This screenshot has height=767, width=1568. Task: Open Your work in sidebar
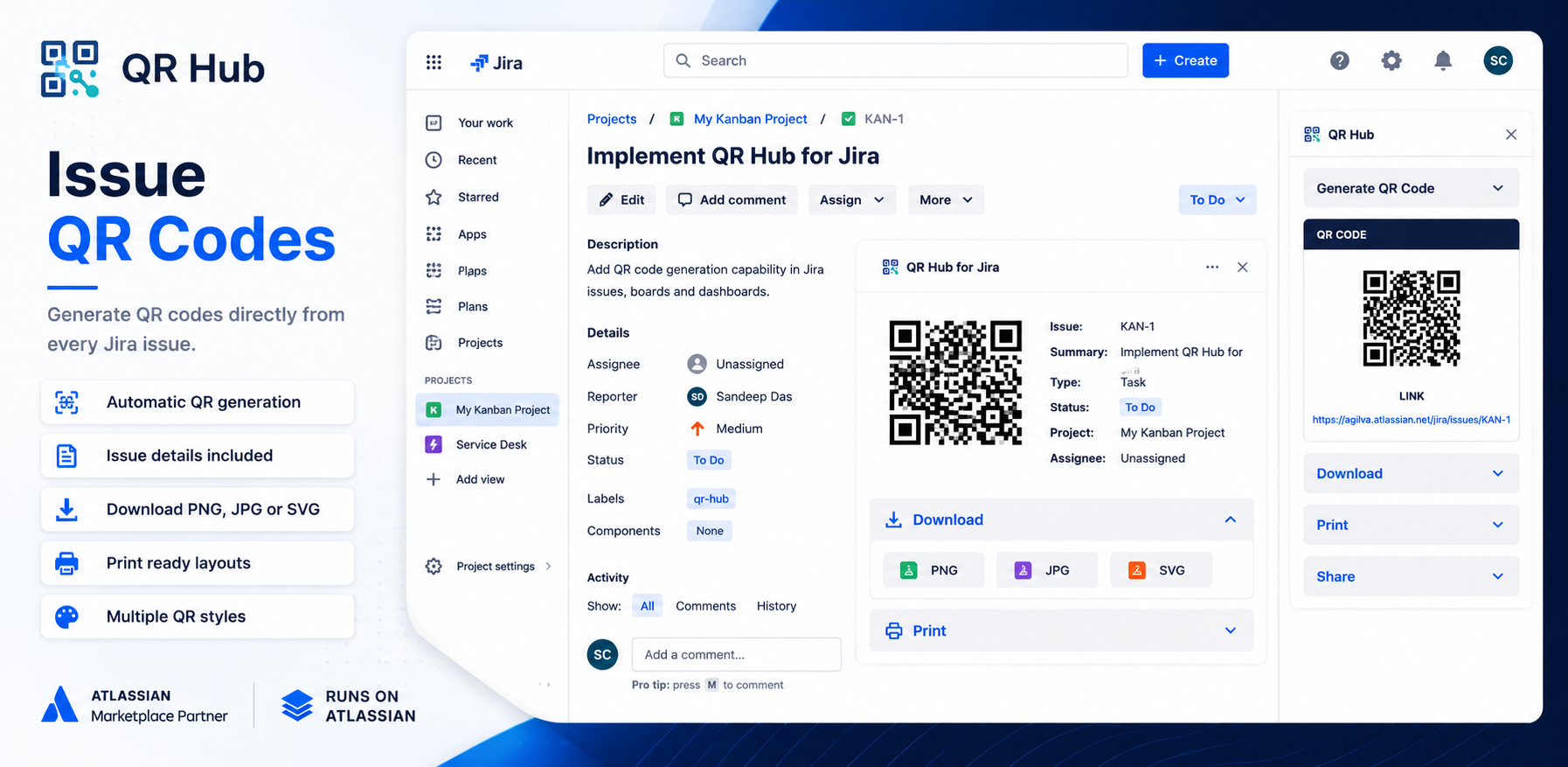coord(487,123)
